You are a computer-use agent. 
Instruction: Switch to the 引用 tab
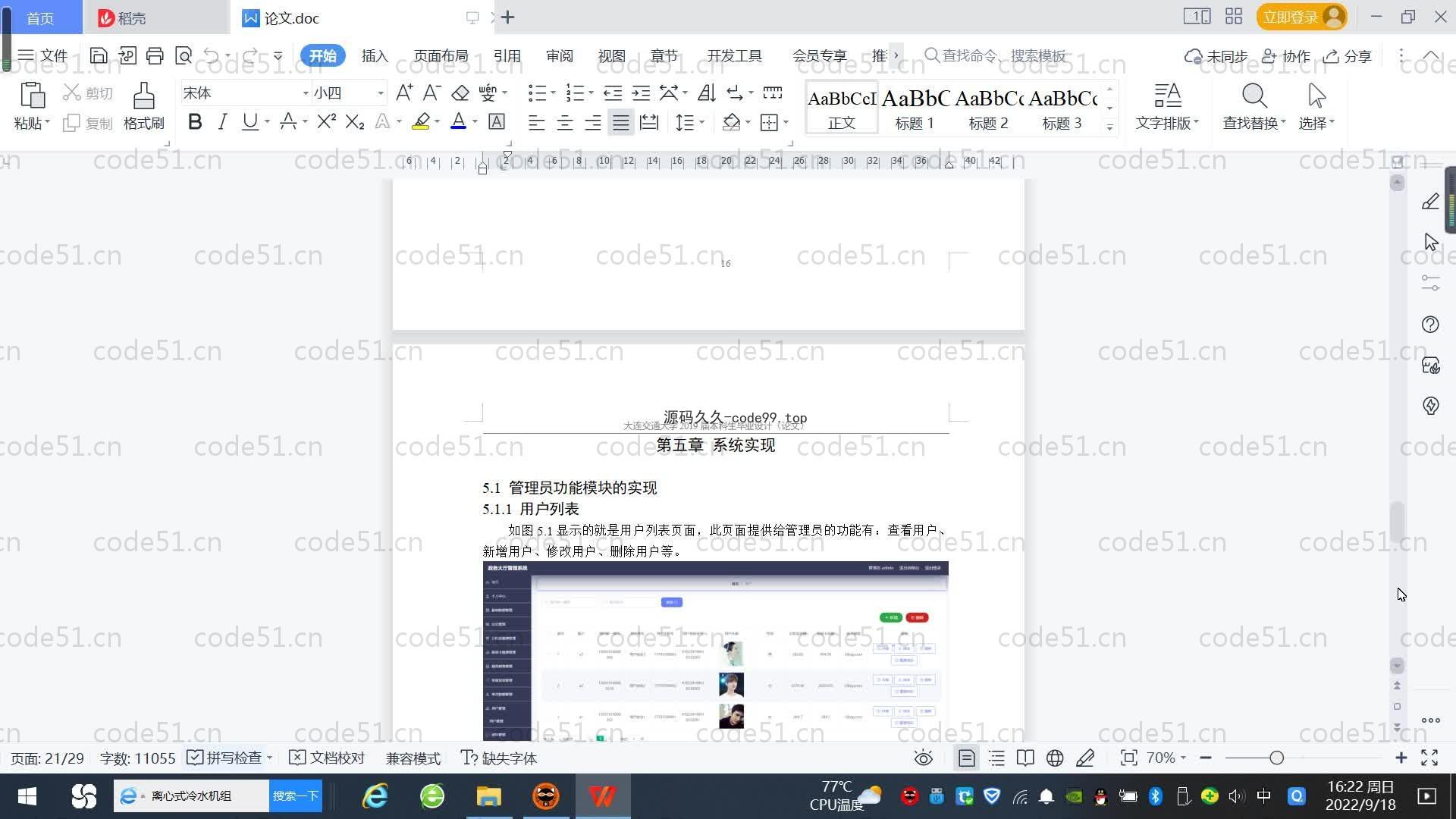507,56
